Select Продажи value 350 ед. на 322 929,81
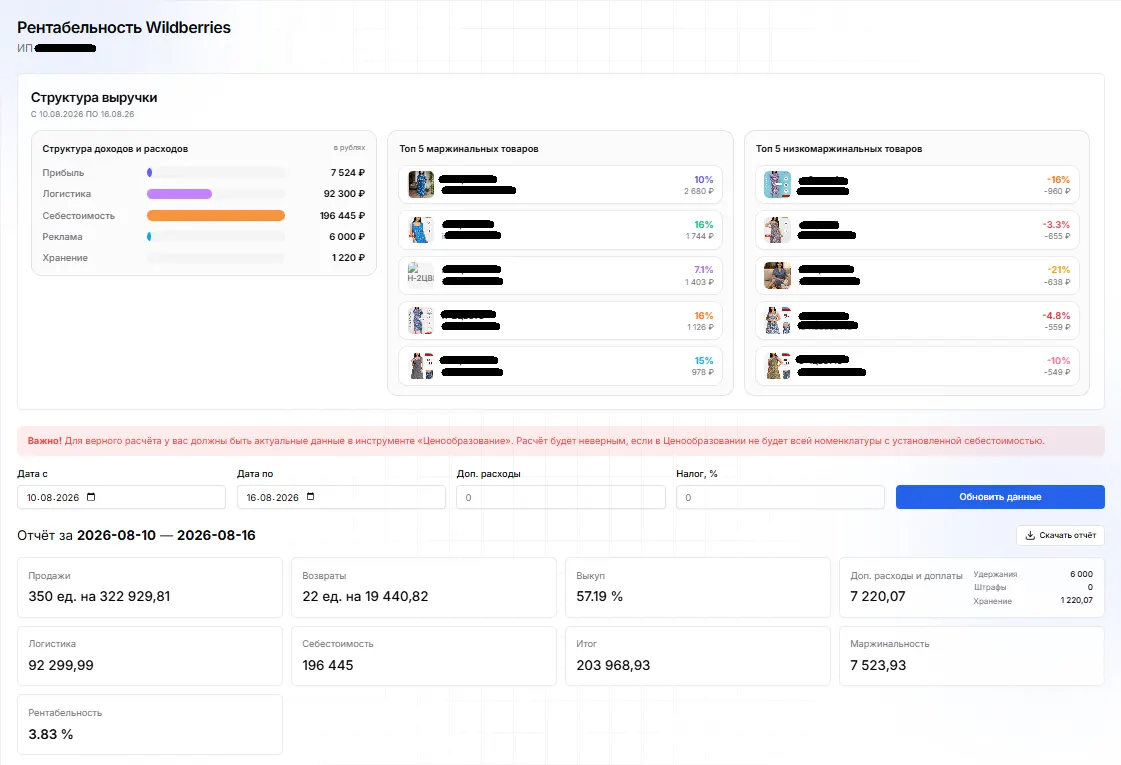This screenshot has height=765, width=1121. point(99,596)
